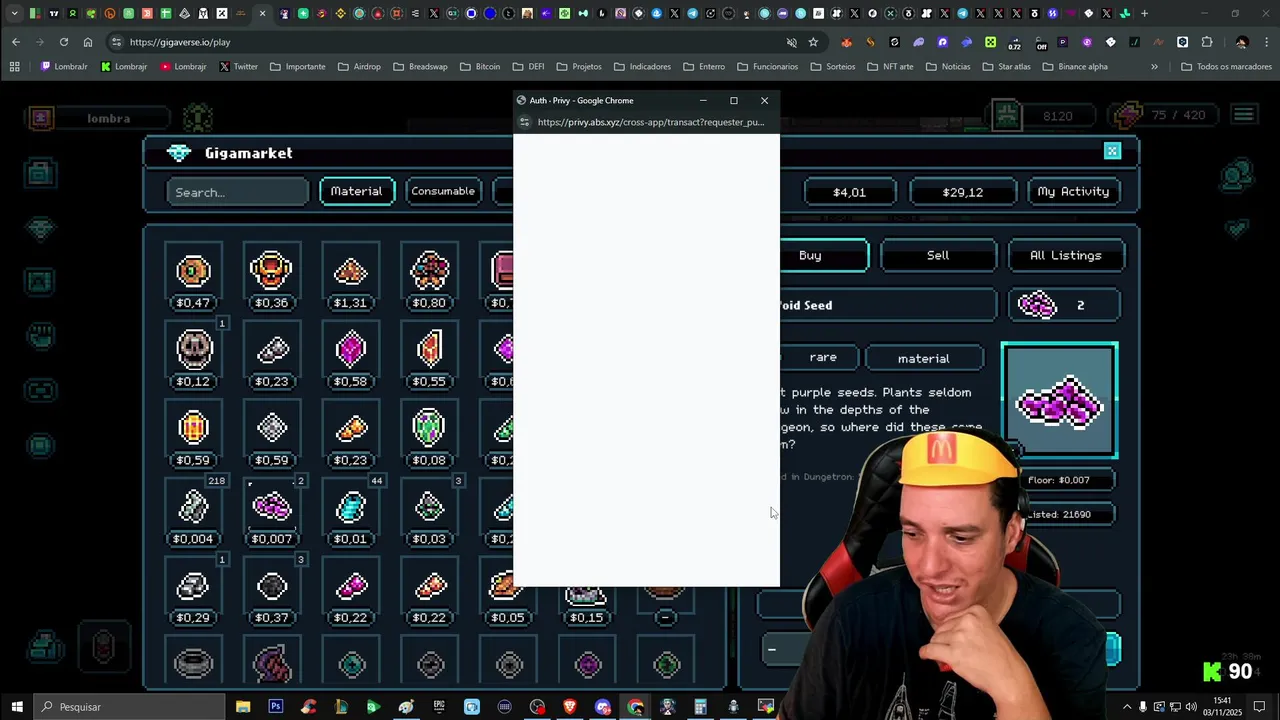Click the Floor: $0,007 label
The height and width of the screenshot is (720, 1280).
pyautogui.click(x=1058, y=480)
